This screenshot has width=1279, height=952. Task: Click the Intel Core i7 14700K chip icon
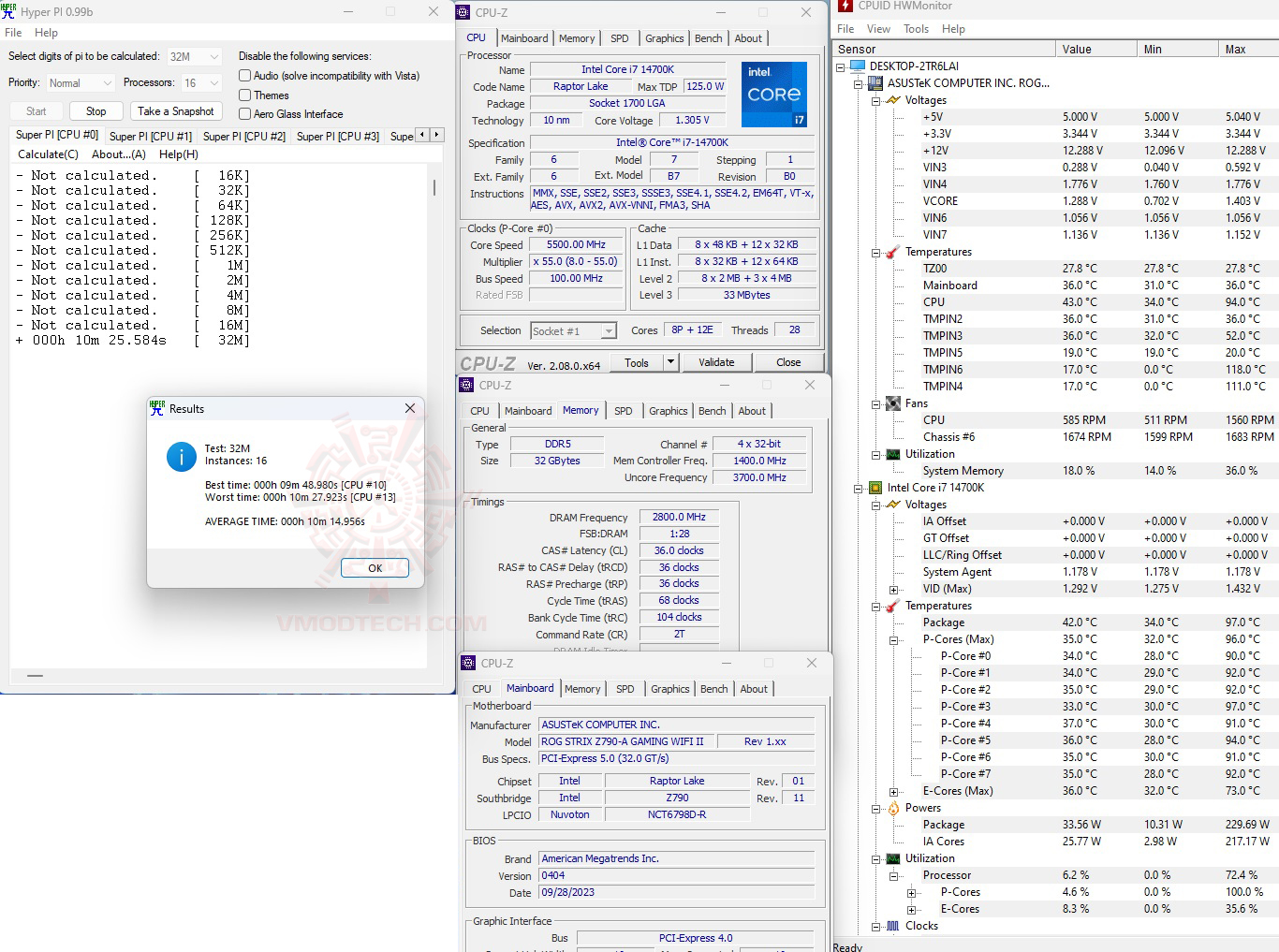pyautogui.click(x=875, y=488)
